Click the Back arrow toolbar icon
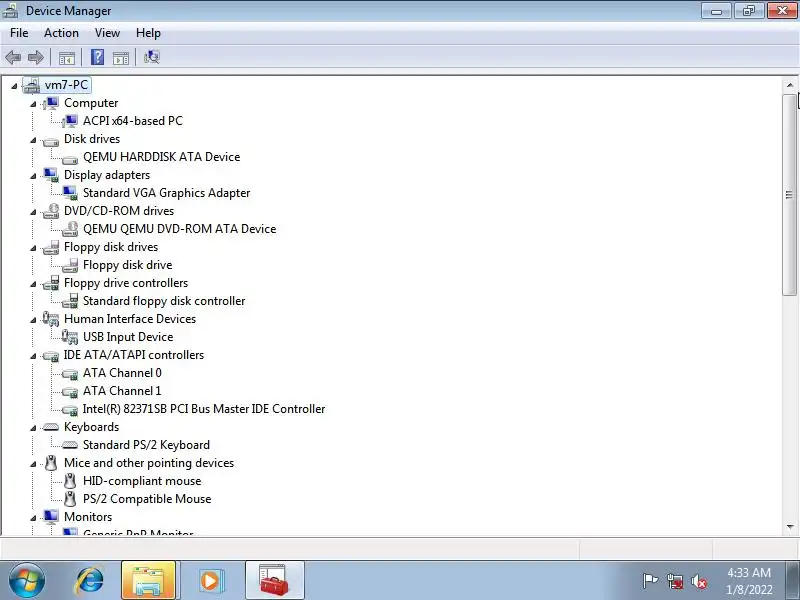The height and width of the screenshot is (600, 800). pyautogui.click(x=13, y=57)
